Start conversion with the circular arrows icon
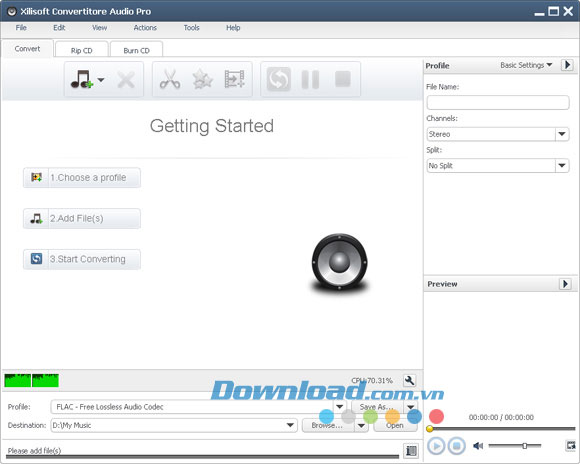580x464 pixels. (x=279, y=79)
